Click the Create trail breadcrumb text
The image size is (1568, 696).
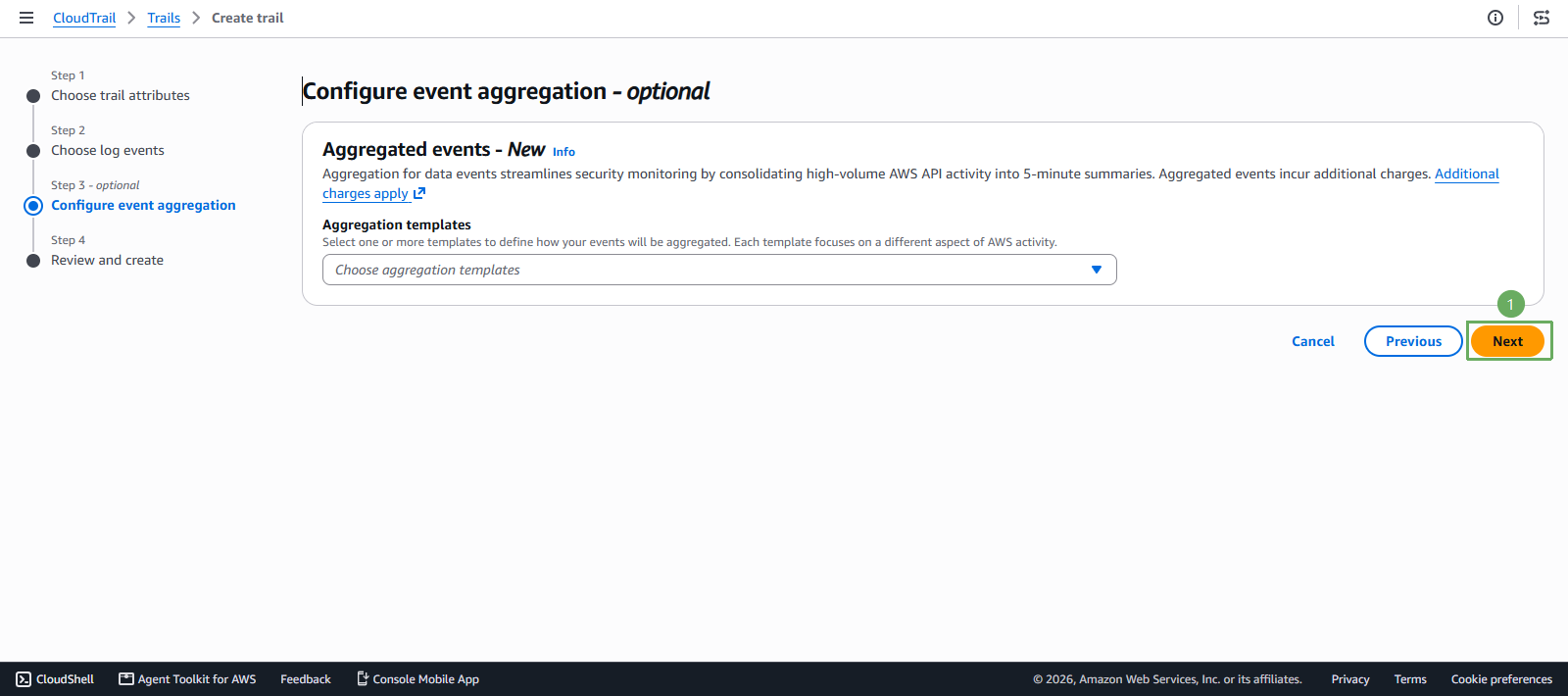click(x=248, y=18)
